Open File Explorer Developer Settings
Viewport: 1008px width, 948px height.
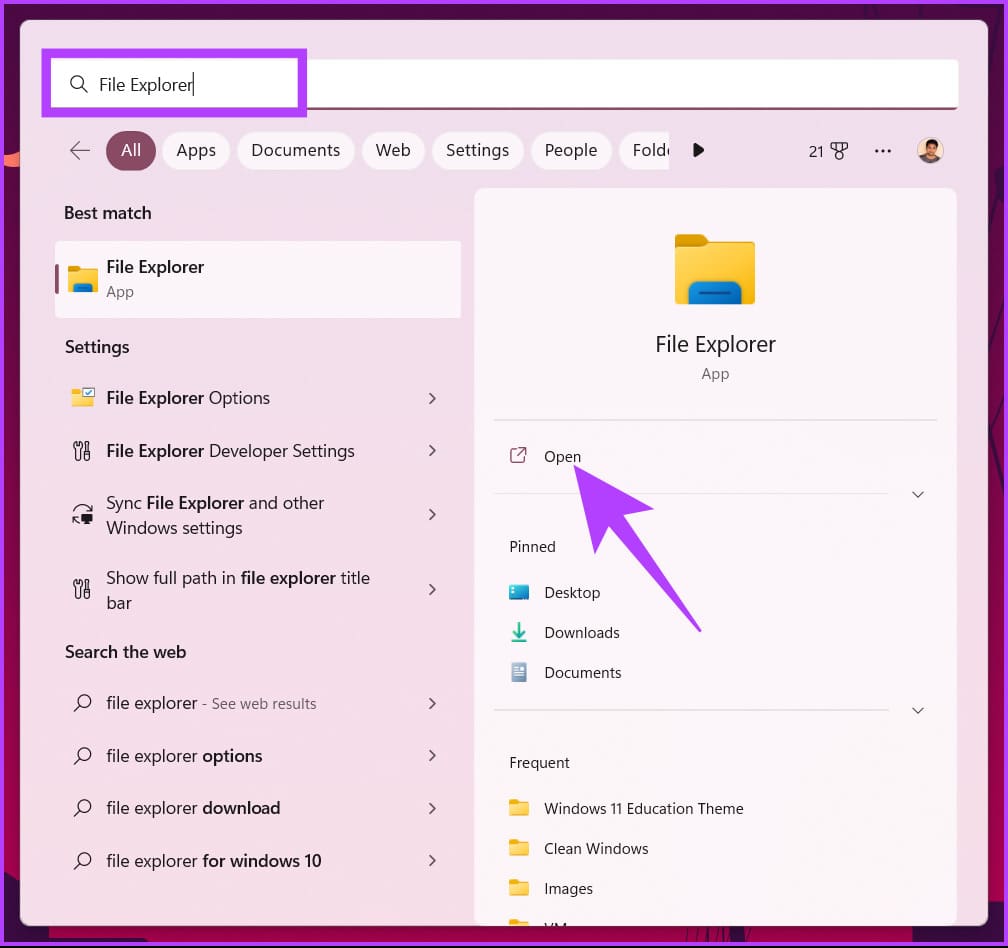[x=257, y=451]
